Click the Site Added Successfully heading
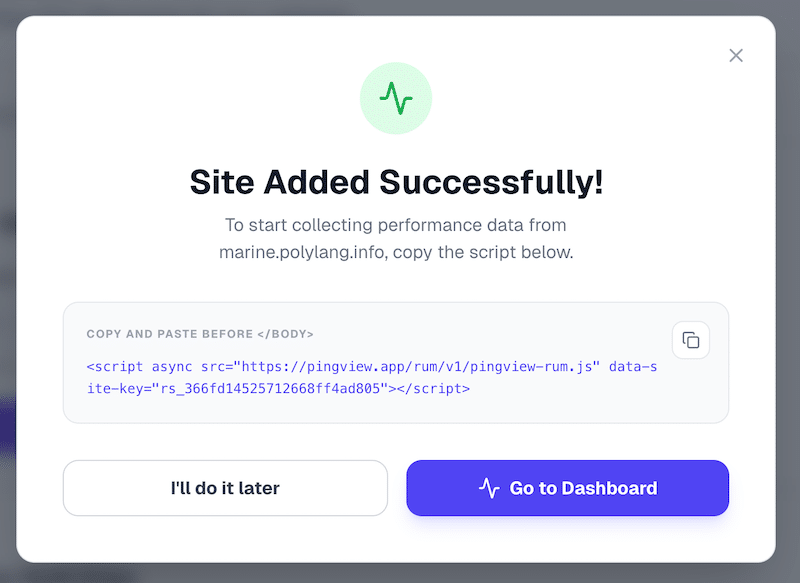Viewport: 800px width, 583px height. pyautogui.click(x=396, y=182)
